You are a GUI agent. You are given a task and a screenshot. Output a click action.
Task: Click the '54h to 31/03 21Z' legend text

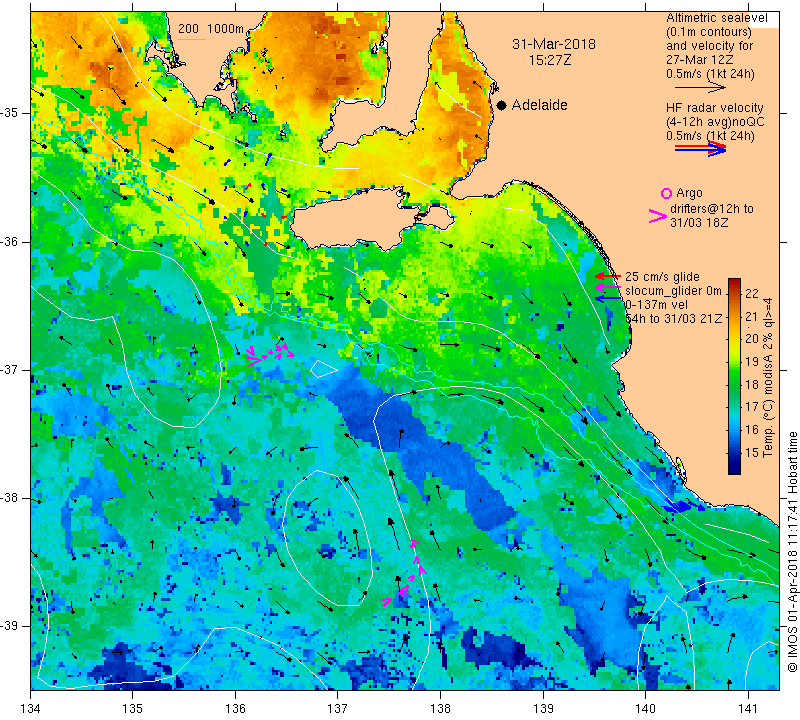[x=674, y=318]
